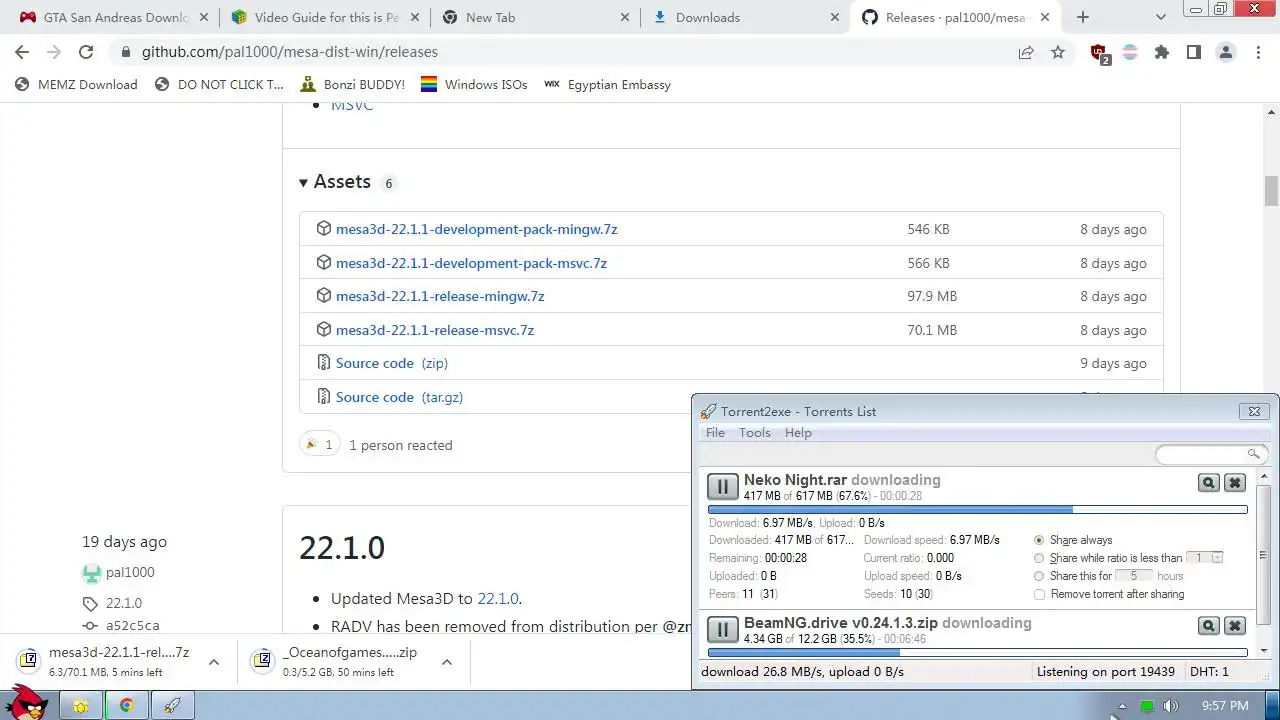Screen dimensions: 1280x720
Task: Pause the BeamNG.drive torrent download
Action: click(722, 630)
